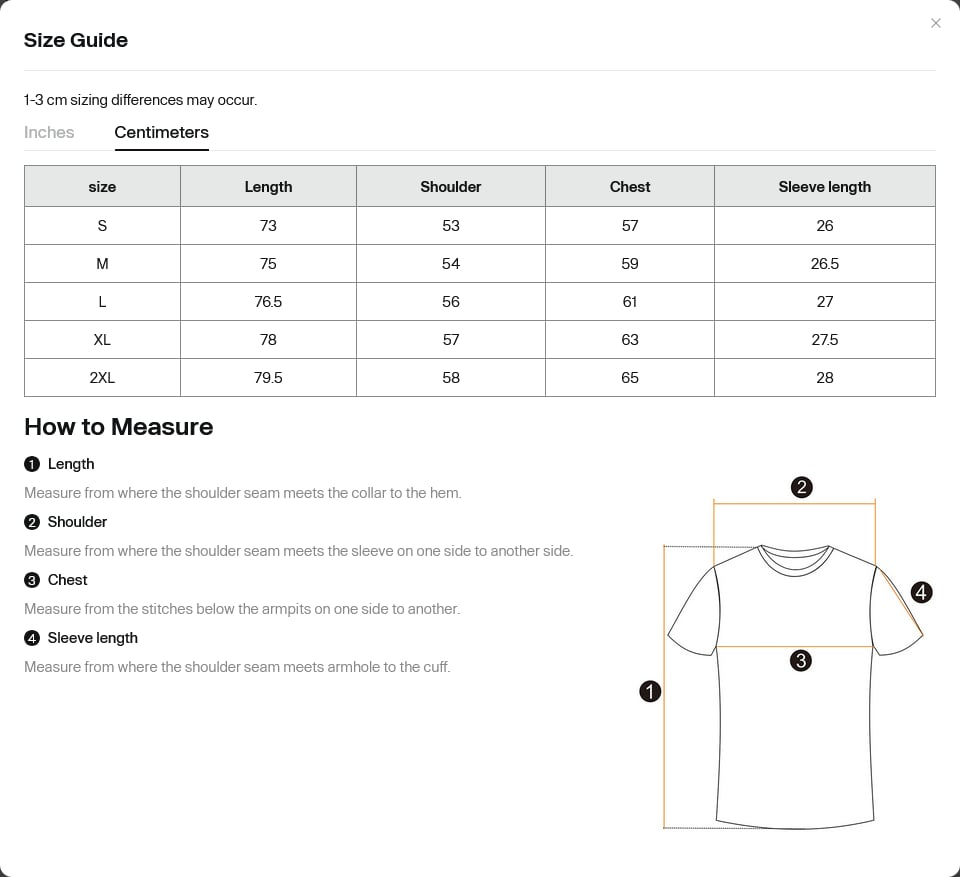
Task: Click the number 2 Shoulder bullet icon
Action: point(32,522)
